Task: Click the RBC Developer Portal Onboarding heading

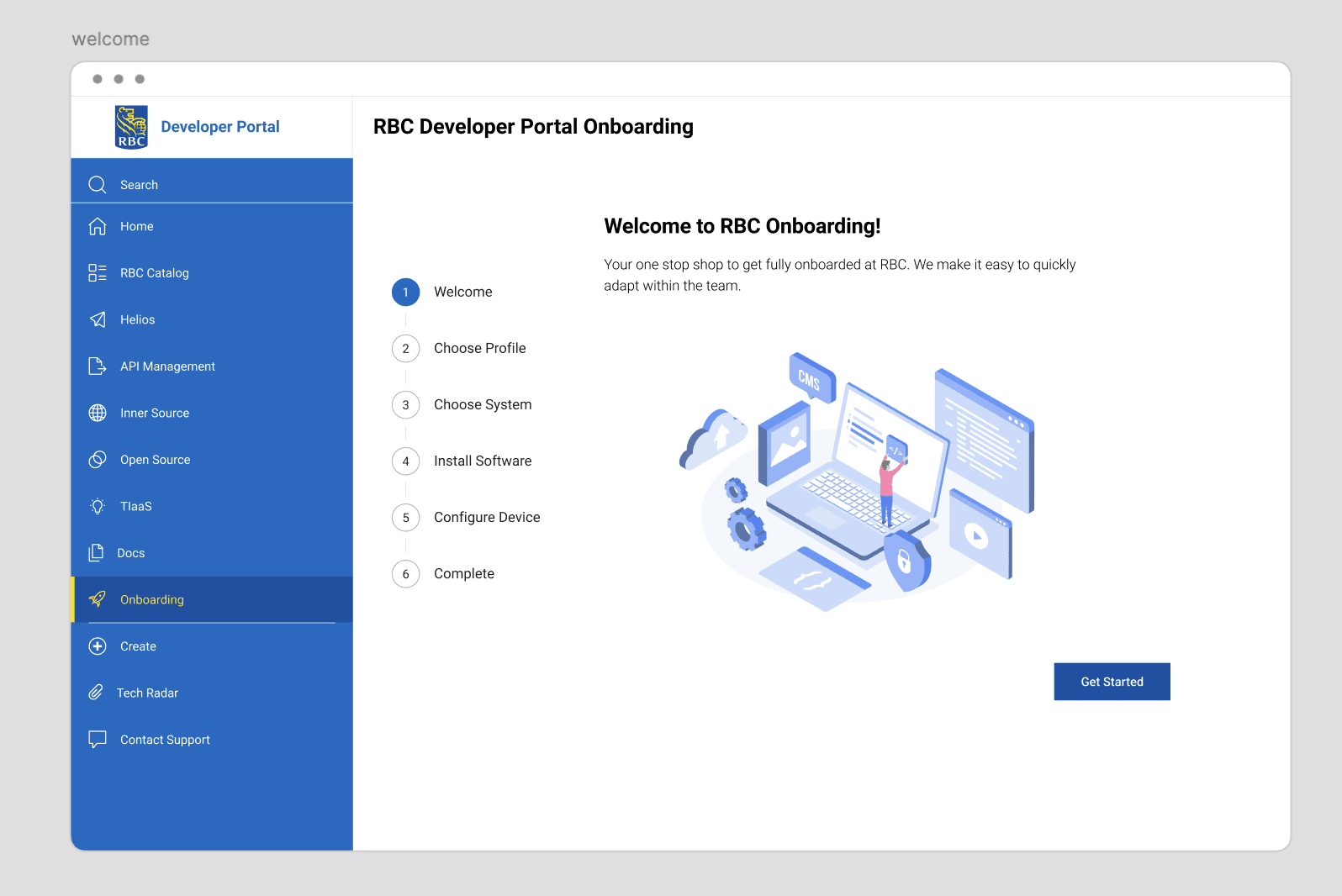Action: pyautogui.click(x=533, y=127)
